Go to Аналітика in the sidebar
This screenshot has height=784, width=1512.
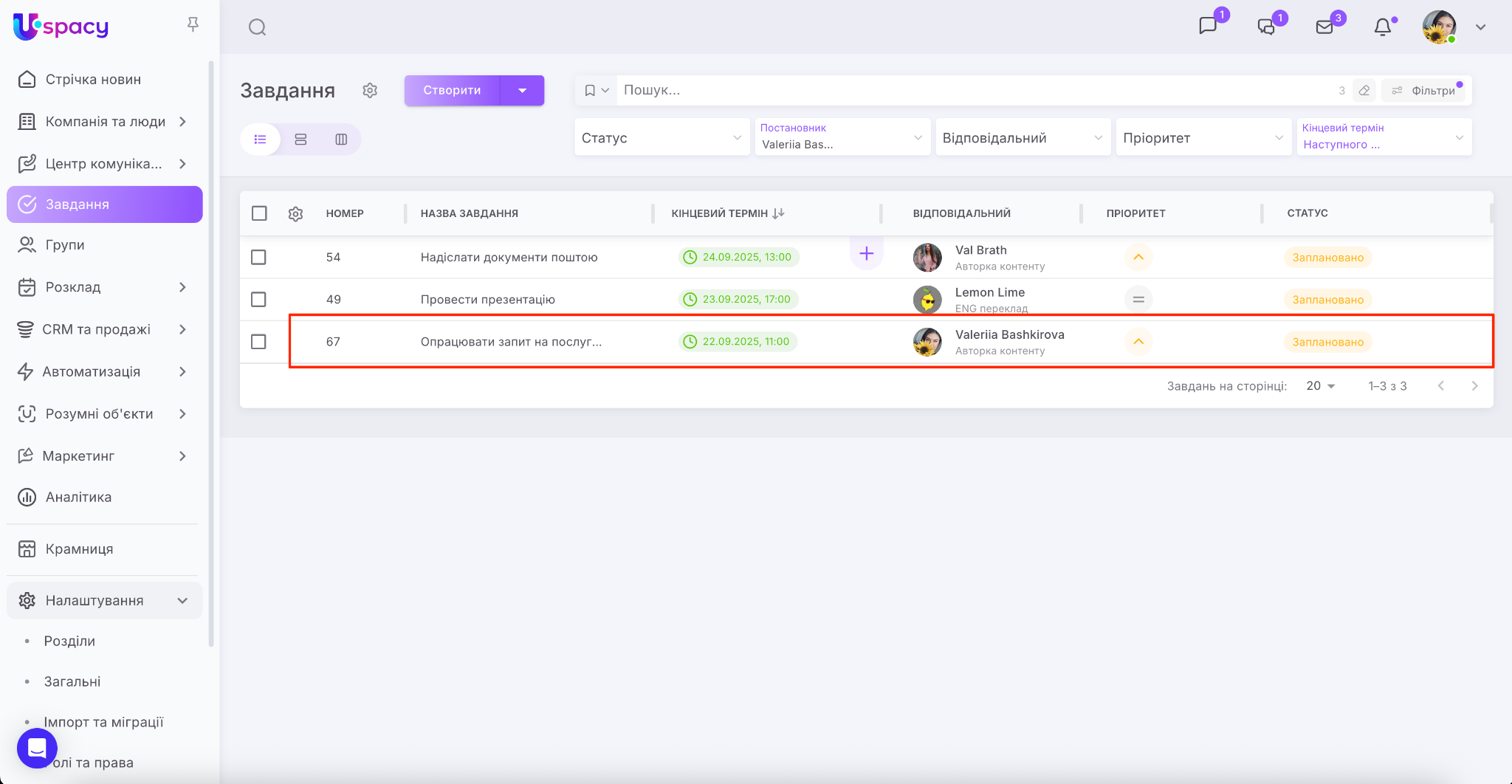(78, 498)
